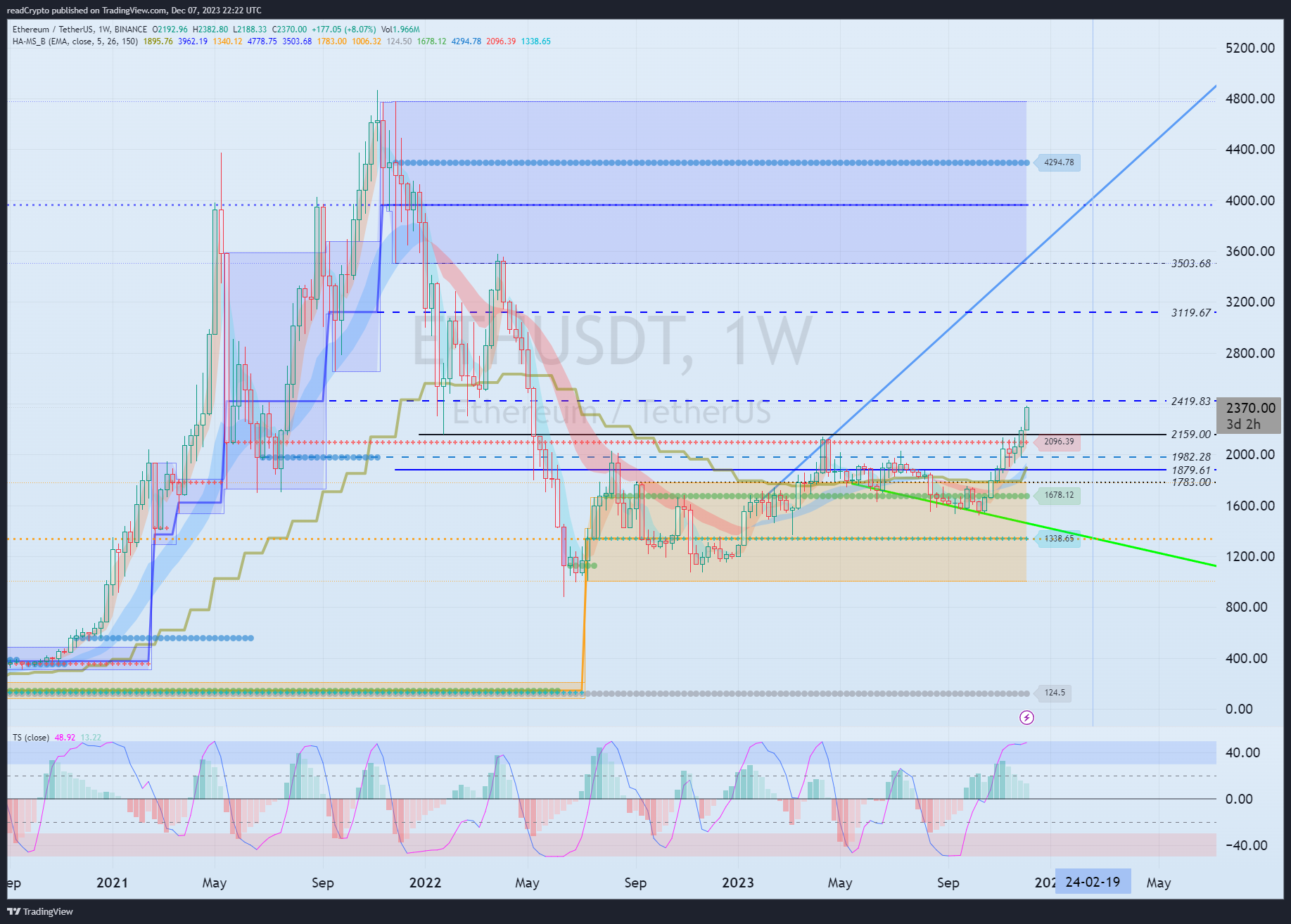Click 5200.00 on the price axis
Viewport: 1291px width, 924px height.
[x=1250, y=48]
